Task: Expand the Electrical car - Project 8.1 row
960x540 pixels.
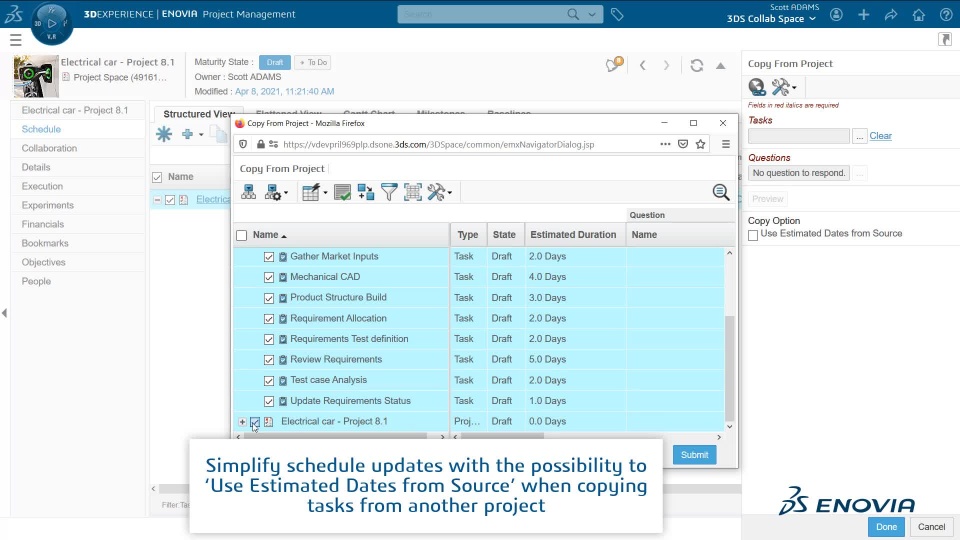Action: [242, 422]
